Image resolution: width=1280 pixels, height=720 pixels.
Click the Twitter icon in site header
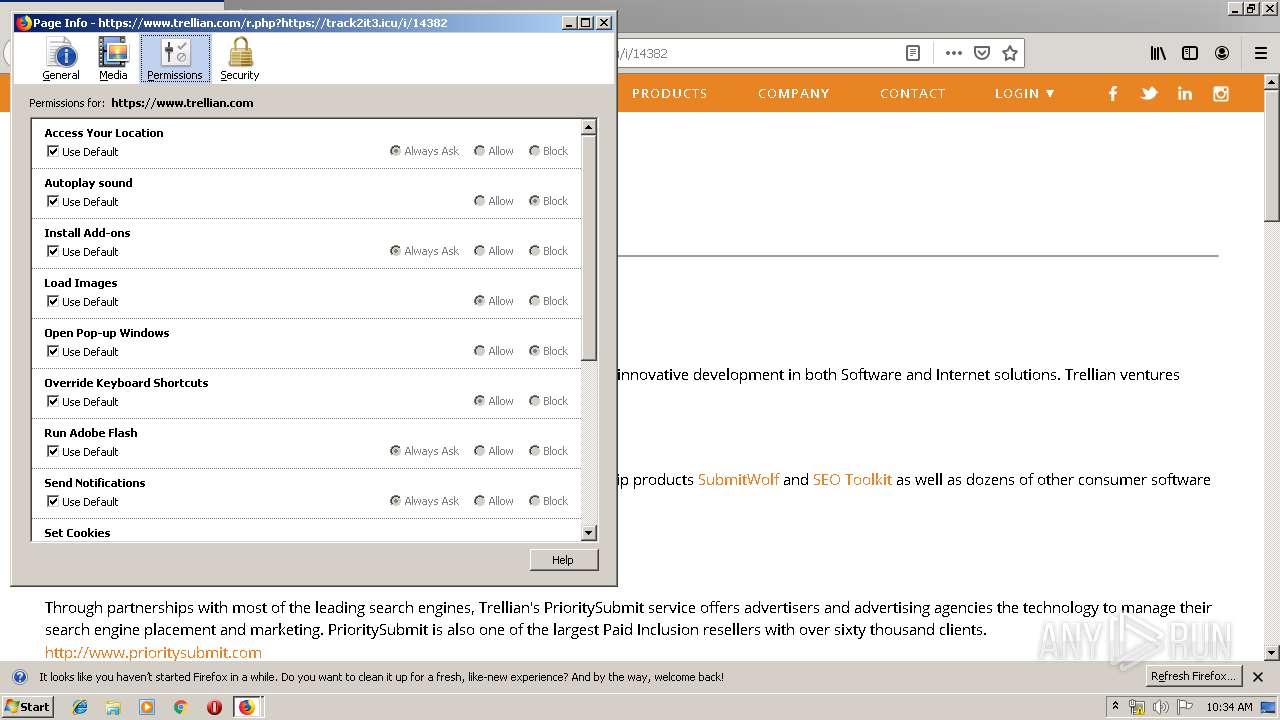[1149, 93]
